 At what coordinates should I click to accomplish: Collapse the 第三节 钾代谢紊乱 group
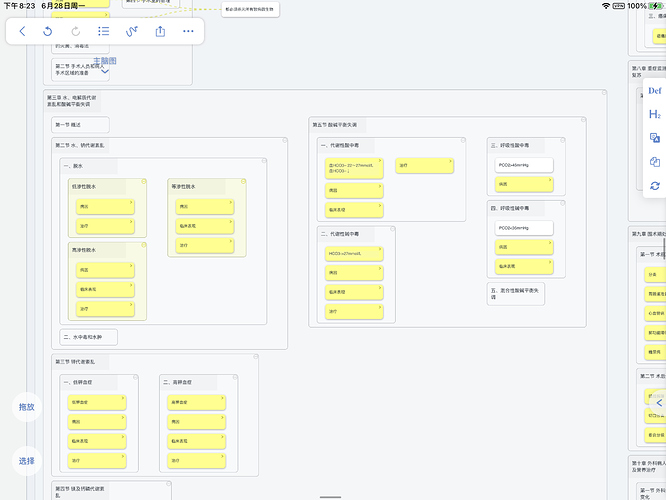tap(256, 357)
